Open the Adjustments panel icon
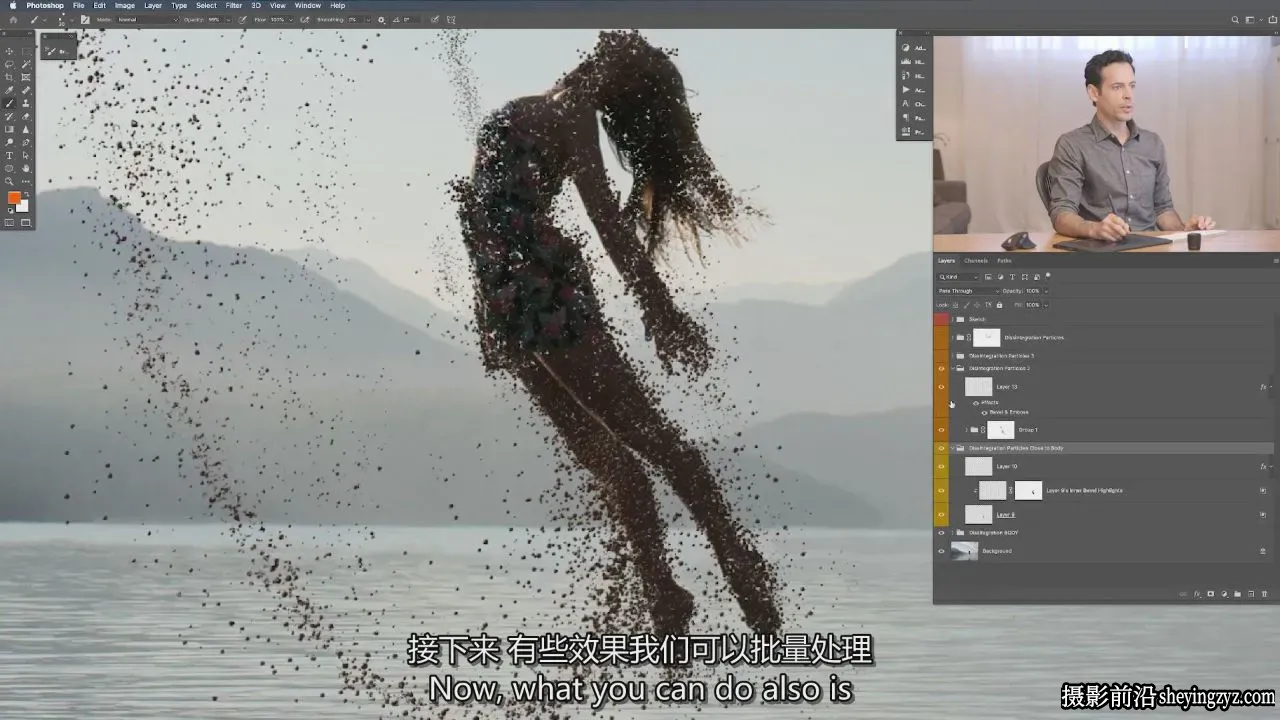Screen dimensions: 1280x720 (906, 48)
